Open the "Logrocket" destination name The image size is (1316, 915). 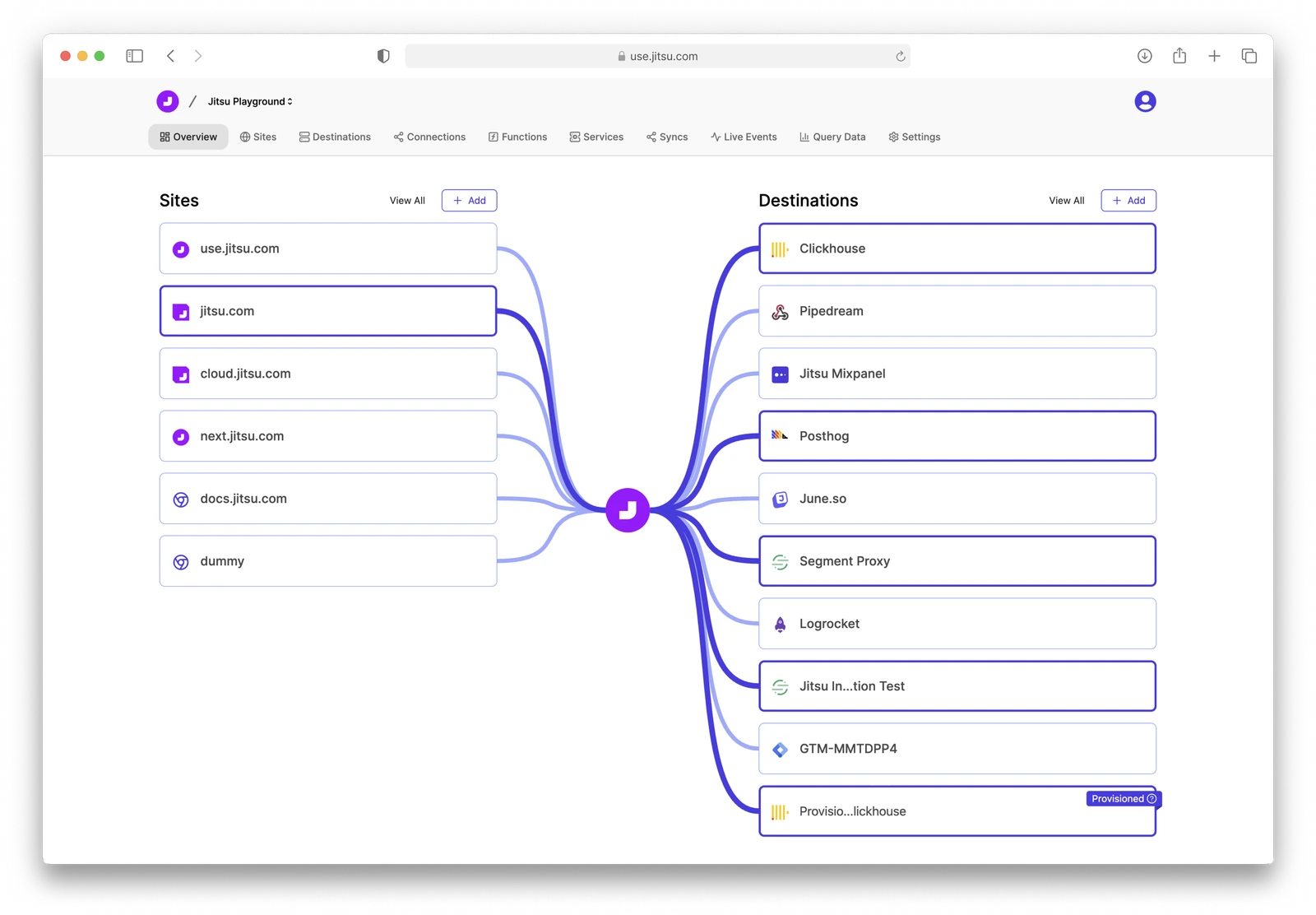tap(829, 624)
